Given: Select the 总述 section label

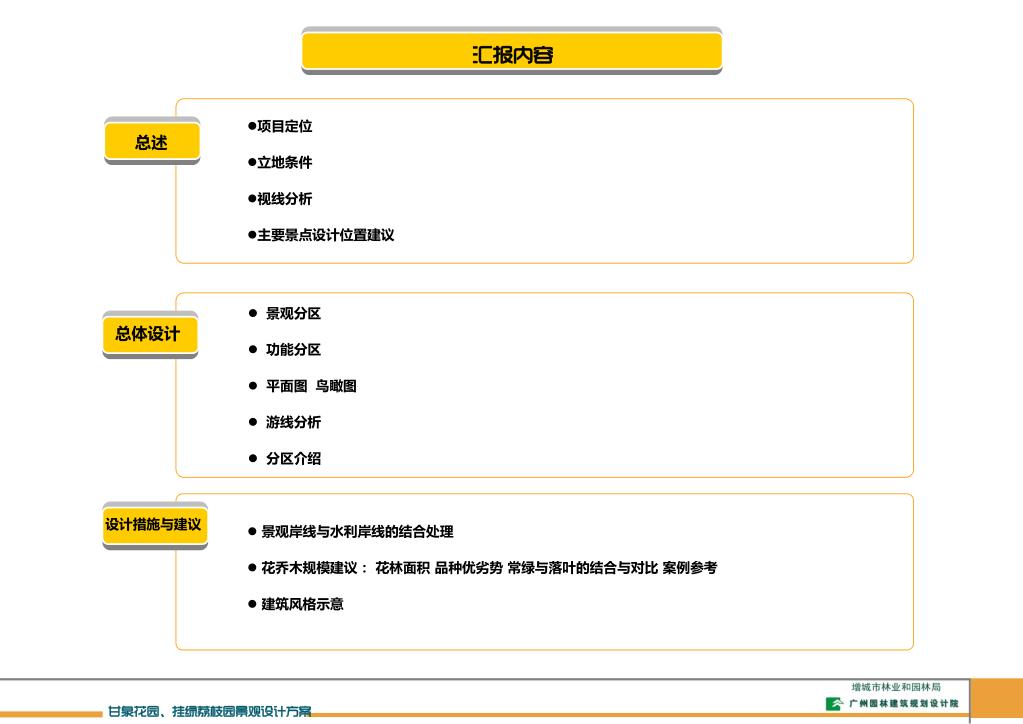Looking at the screenshot, I should 152,141.
